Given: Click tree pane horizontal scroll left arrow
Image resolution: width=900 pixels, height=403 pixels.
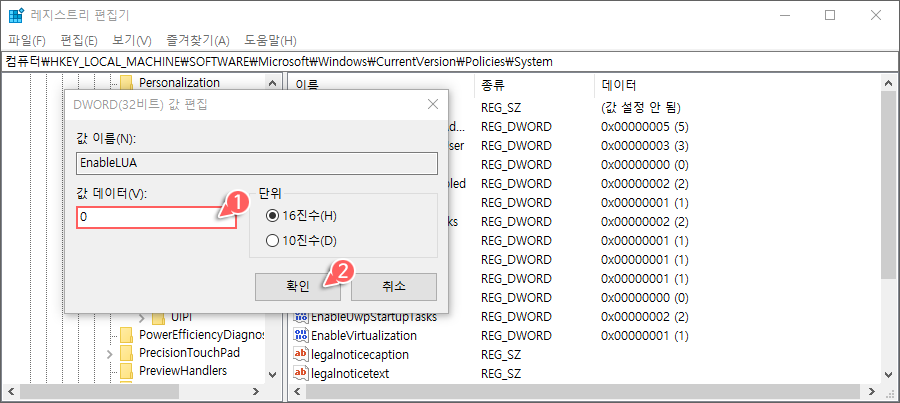Looking at the screenshot, I should point(10,392).
